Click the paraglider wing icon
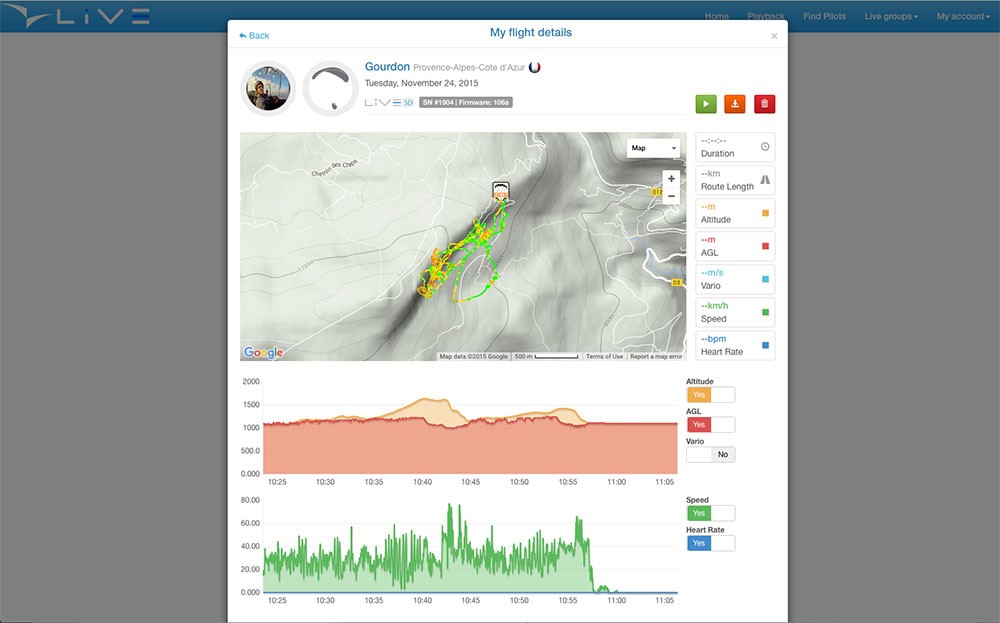 coord(330,89)
